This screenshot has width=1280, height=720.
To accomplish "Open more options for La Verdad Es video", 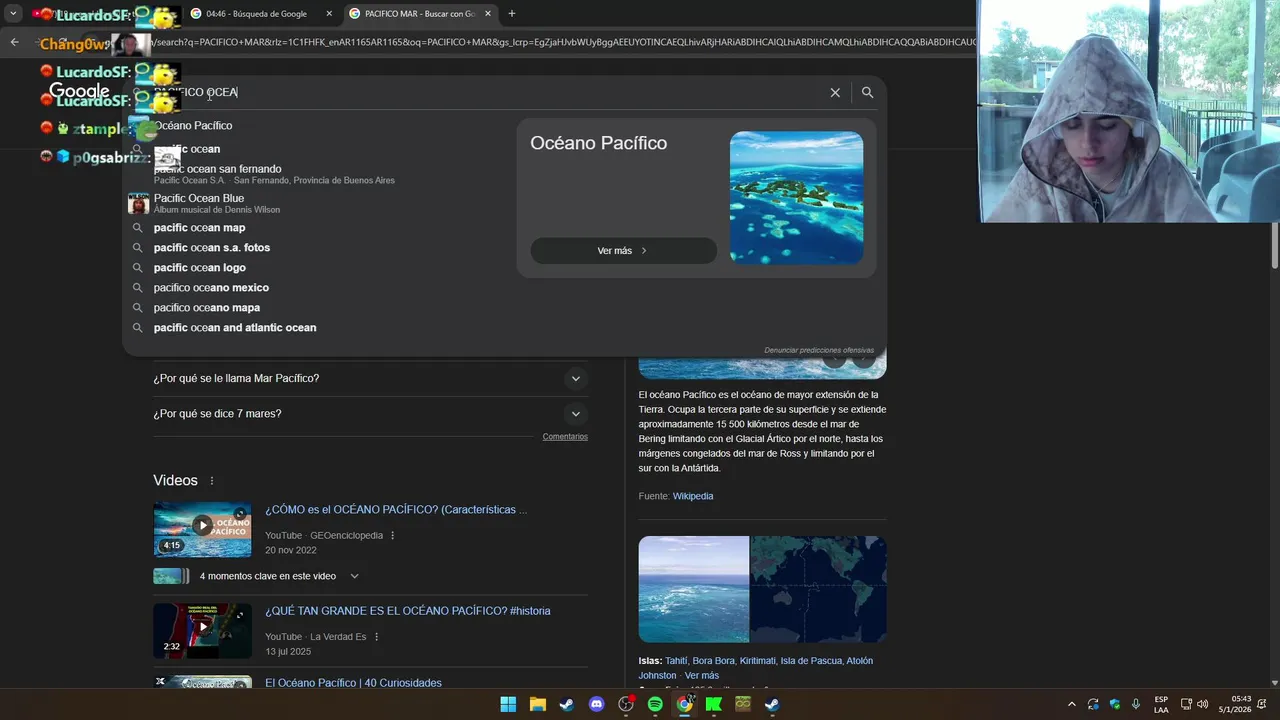I will pyautogui.click(x=376, y=637).
